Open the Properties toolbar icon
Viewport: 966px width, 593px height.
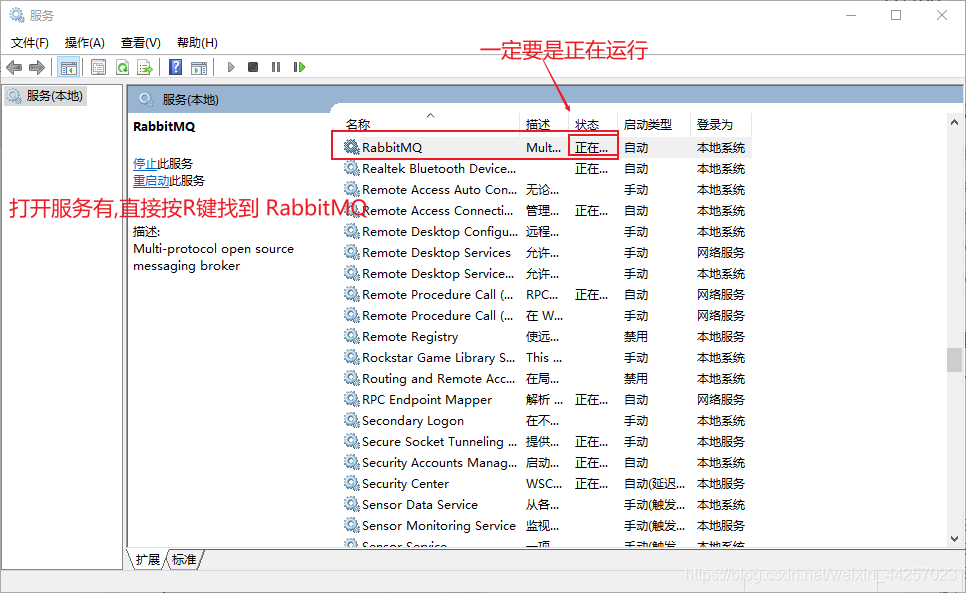(98, 67)
